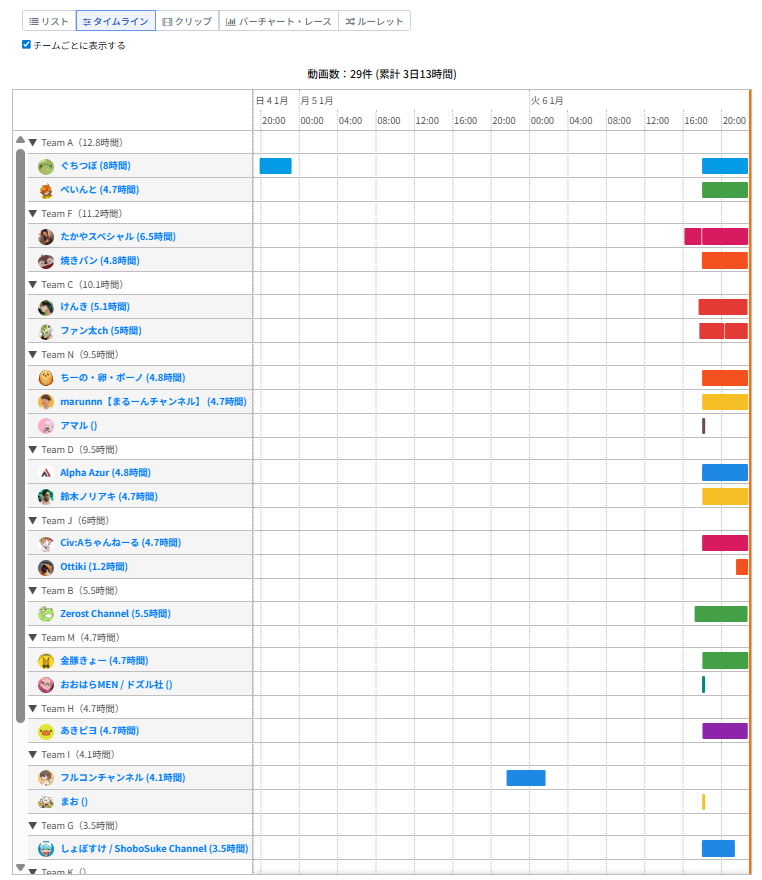
Task: Collapse Team M group
Action: click(x=33, y=638)
